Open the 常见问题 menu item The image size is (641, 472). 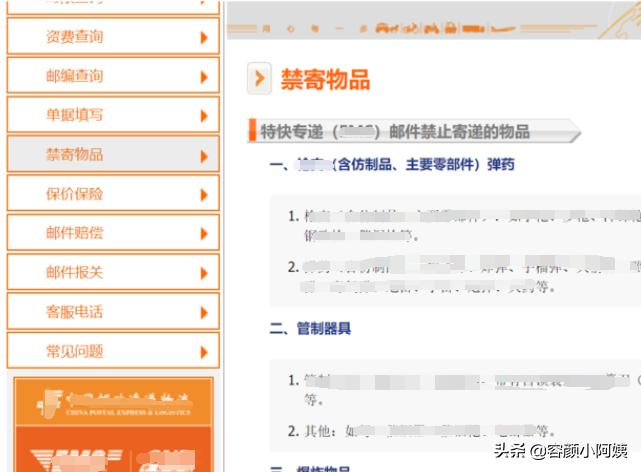[113, 351]
